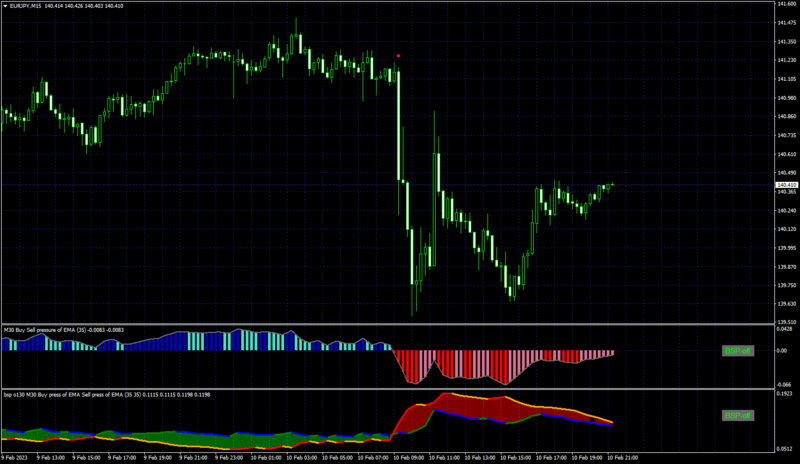The image size is (800, 464).
Task: Click the BSP-off button in the bsp o130 window
Action: coord(738,416)
